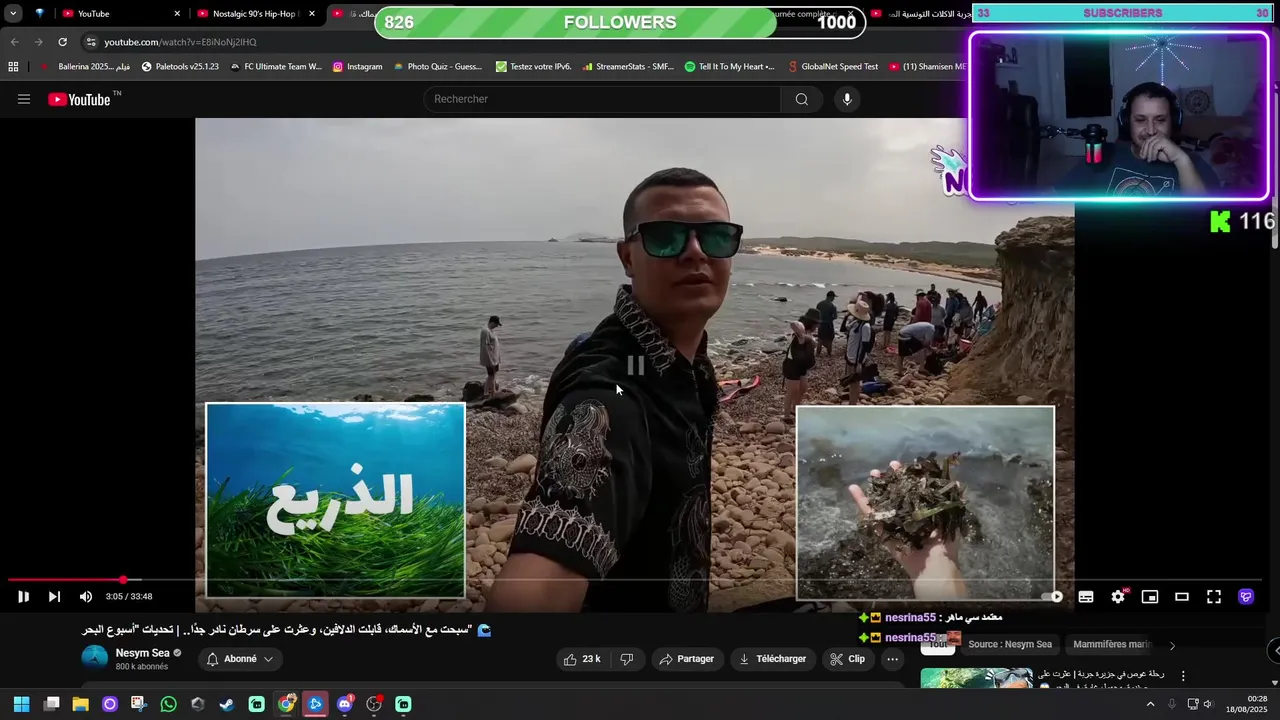Open the Paletools v25.1.23 bookmark
This screenshot has height=720, width=1280.
coord(180,67)
